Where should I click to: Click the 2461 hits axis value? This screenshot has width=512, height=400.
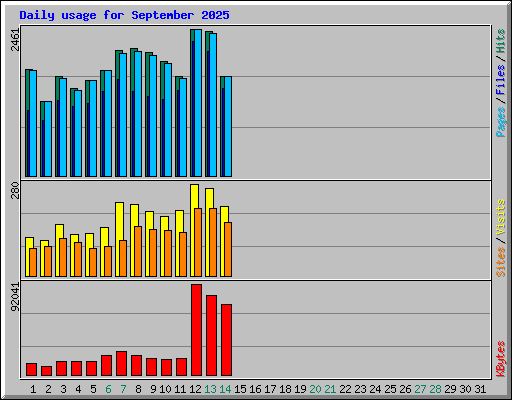[x=15, y=40]
